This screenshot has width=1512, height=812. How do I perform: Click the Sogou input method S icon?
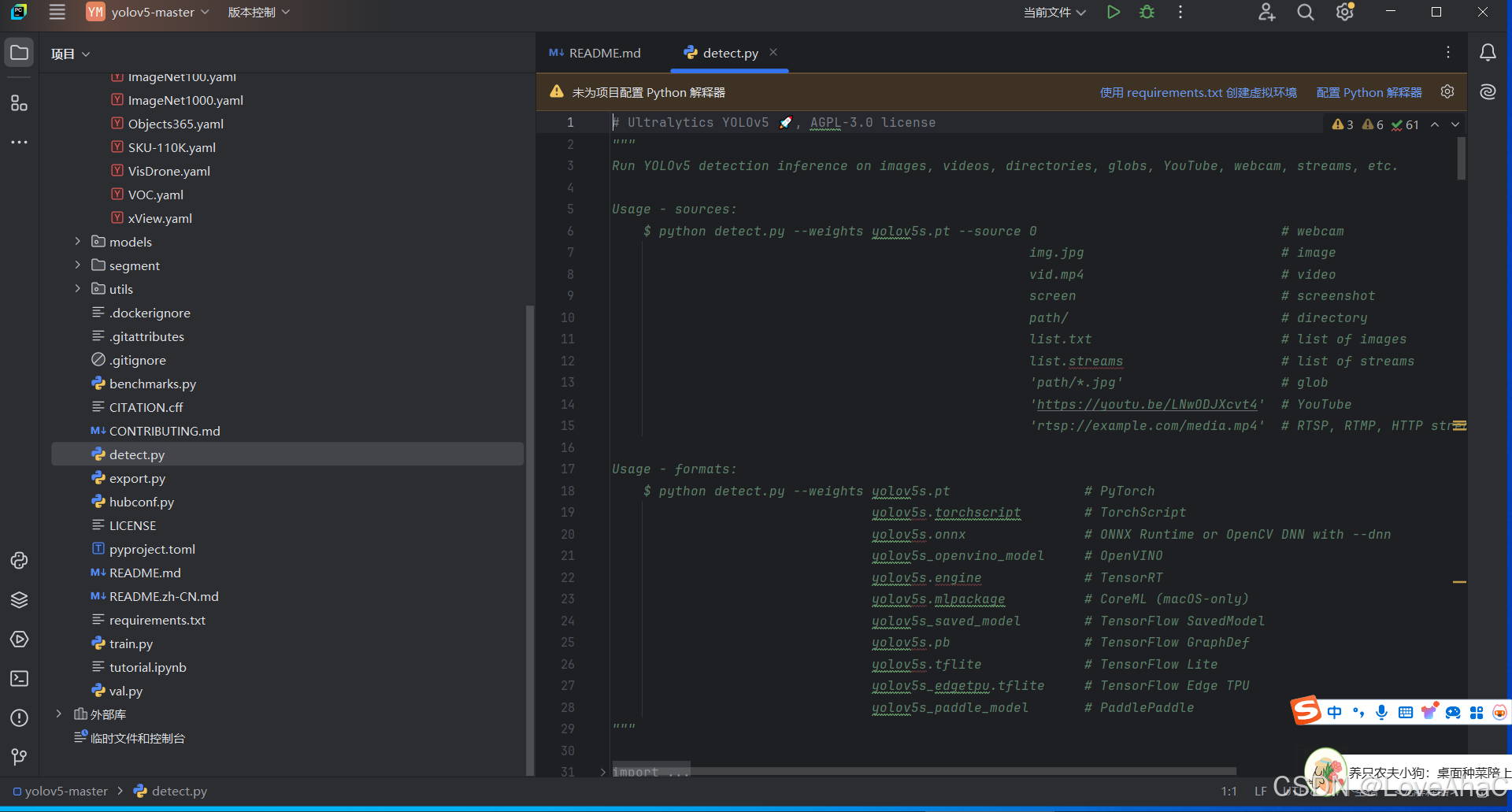coord(1306,710)
